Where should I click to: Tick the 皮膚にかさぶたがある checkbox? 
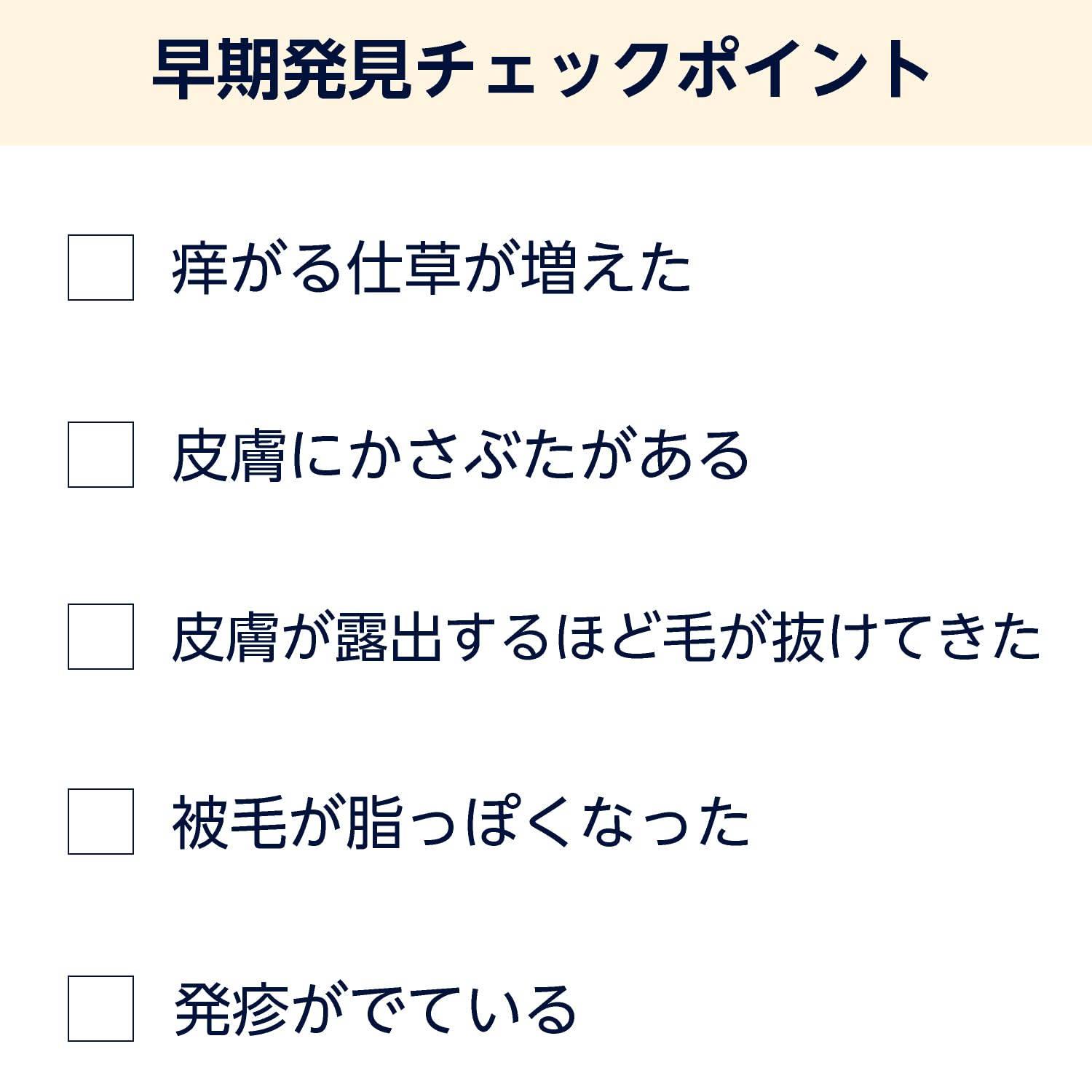coord(100,454)
